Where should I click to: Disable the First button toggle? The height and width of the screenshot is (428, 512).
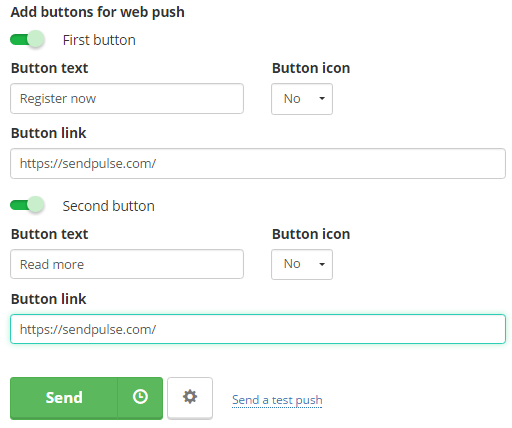tap(27, 40)
